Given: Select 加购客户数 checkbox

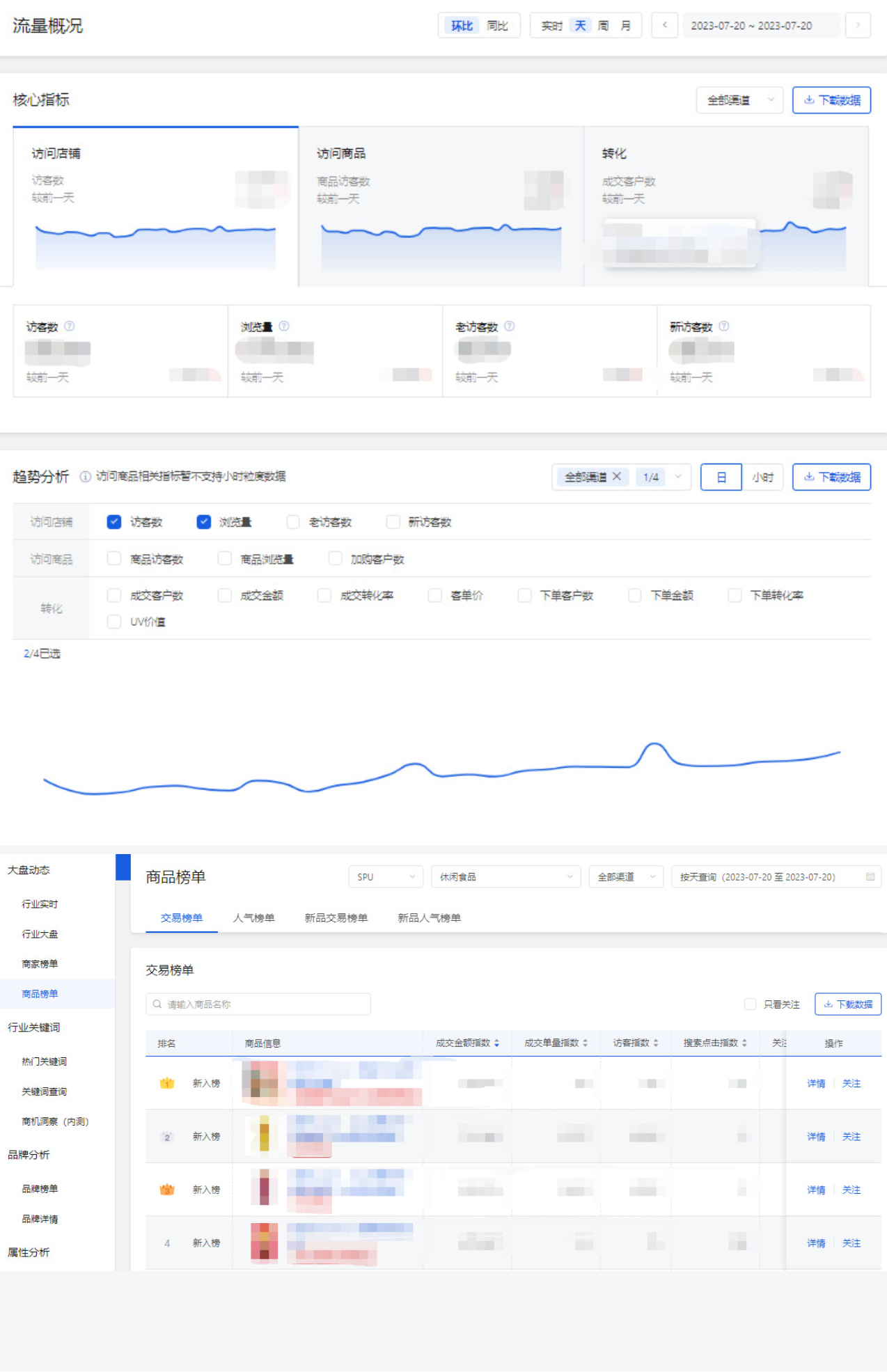Looking at the screenshot, I should [x=336, y=559].
